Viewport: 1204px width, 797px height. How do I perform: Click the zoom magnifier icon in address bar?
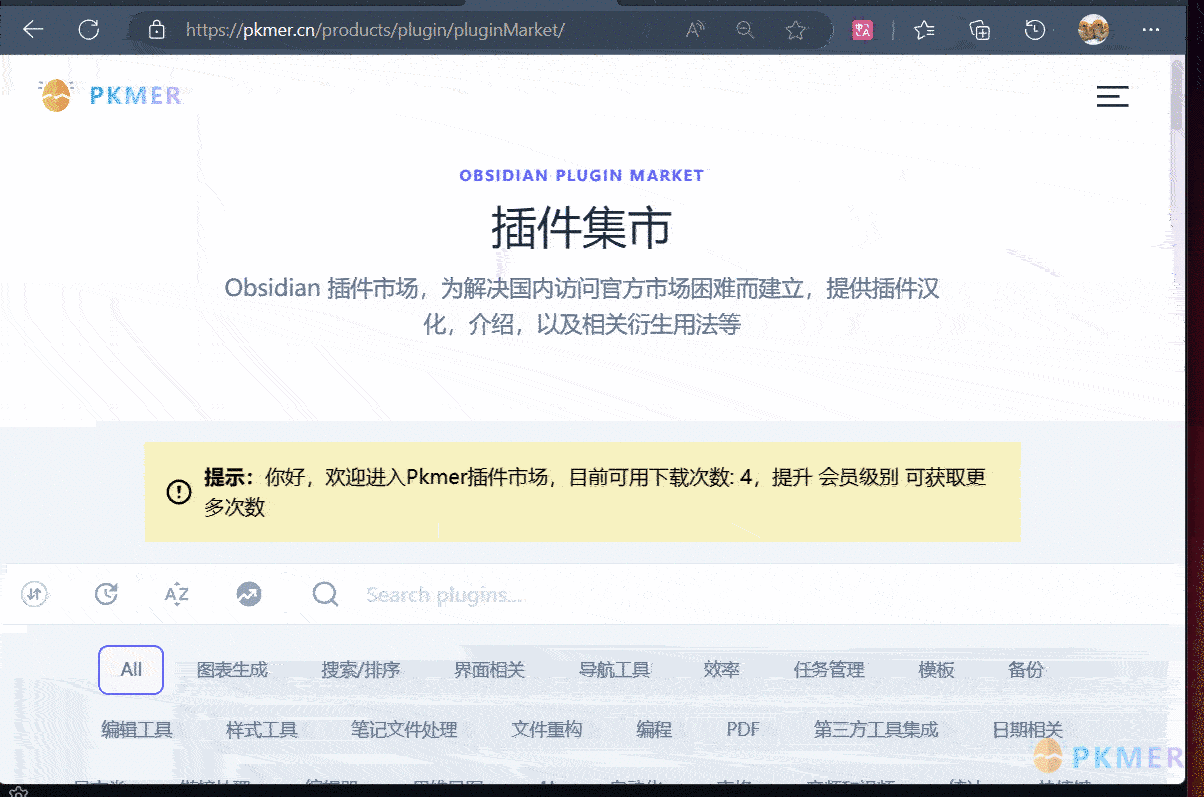(745, 30)
